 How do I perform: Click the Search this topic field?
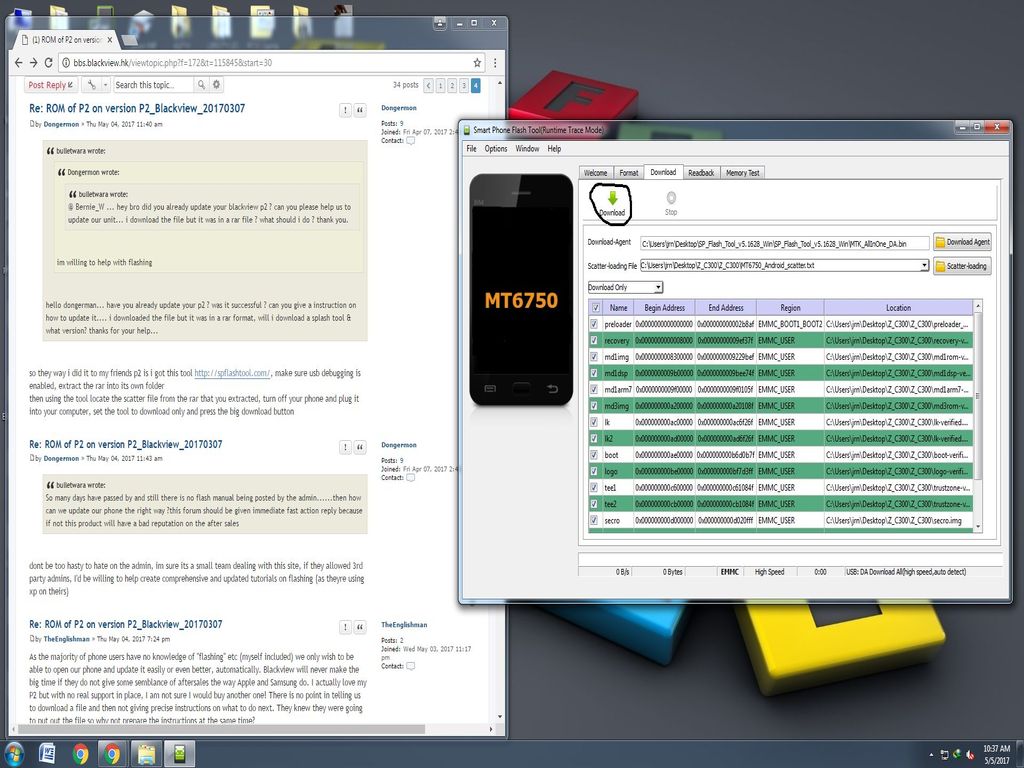153,85
